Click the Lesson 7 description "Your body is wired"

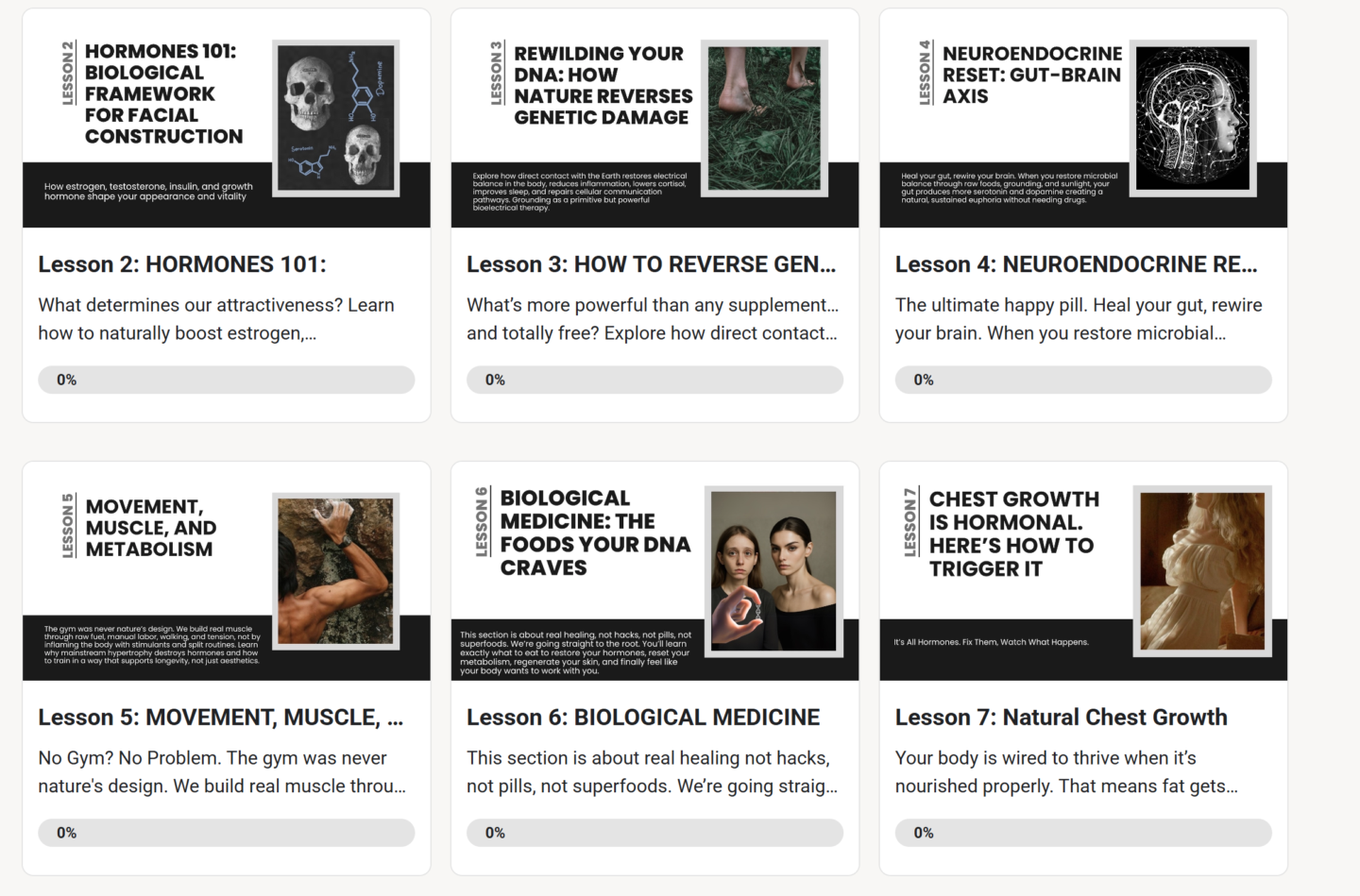tap(1066, 772)
